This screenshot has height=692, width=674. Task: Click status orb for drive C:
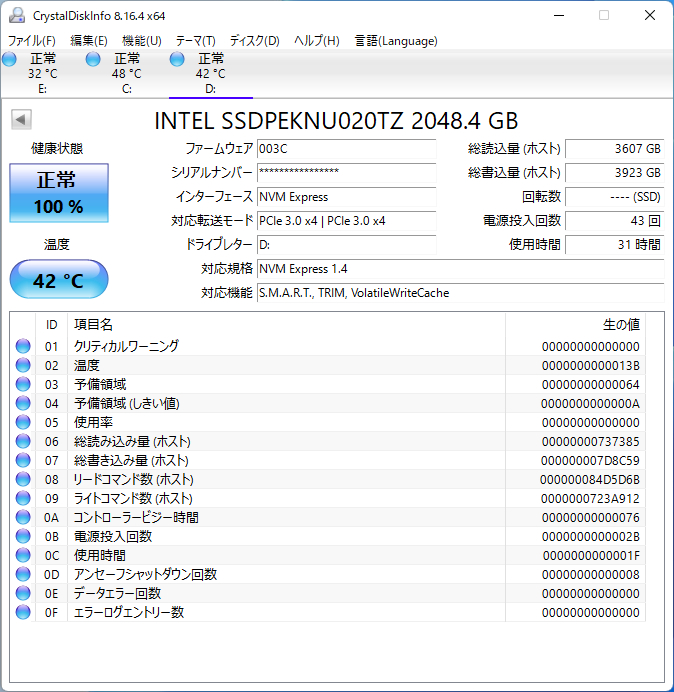[94, 60]
